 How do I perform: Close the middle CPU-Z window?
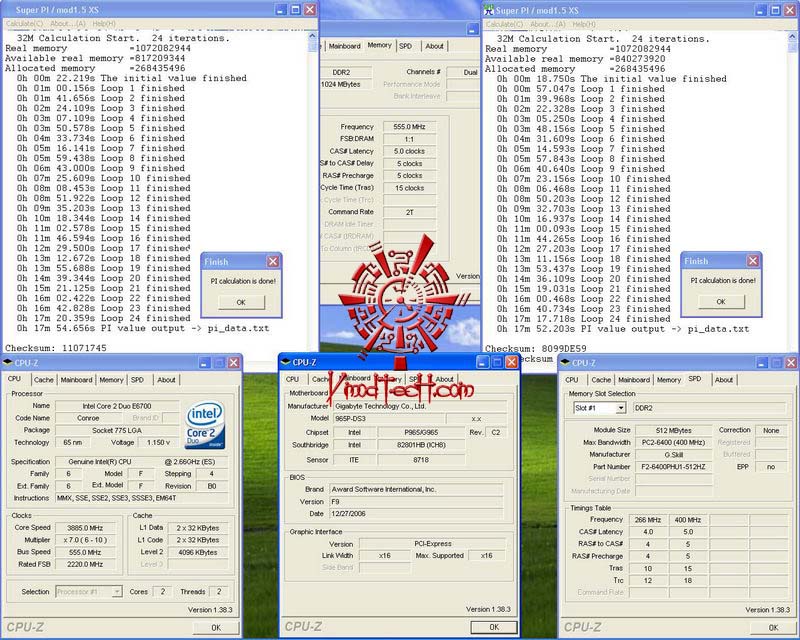point(511,362)
